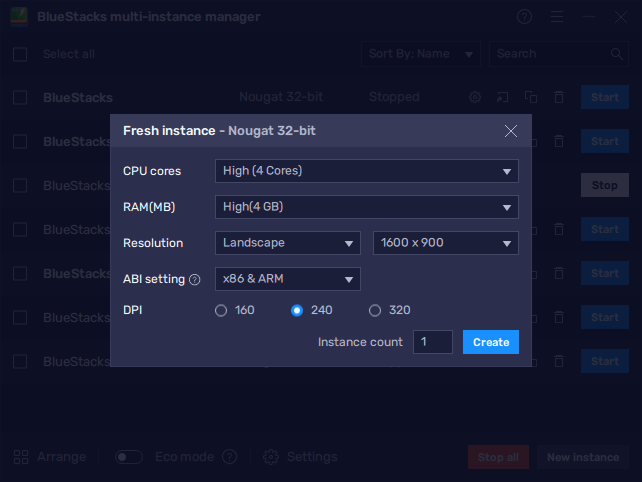Open the 1600 x 900 resolution dropdown
The image size is (642, 482).
point(445,243)
